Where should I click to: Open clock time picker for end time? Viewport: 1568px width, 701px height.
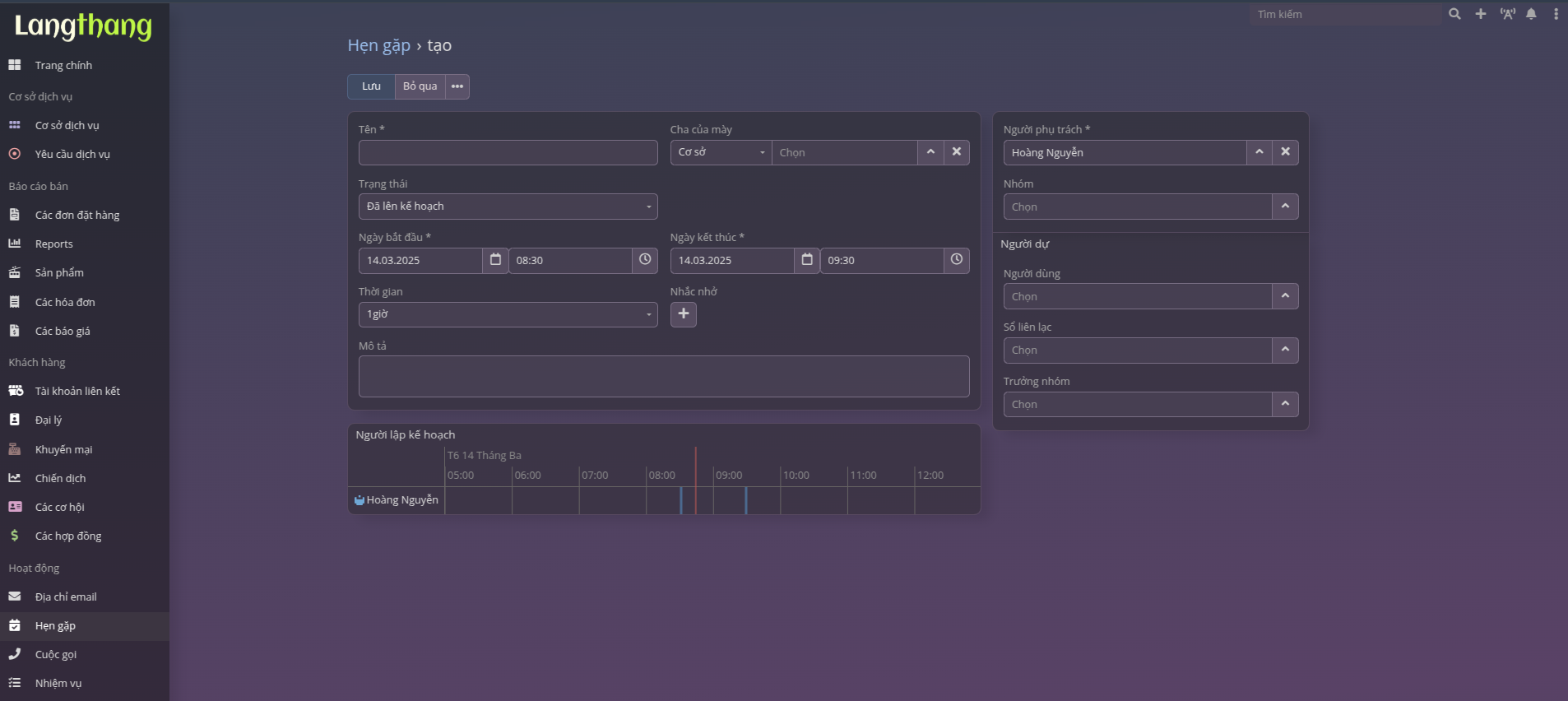pos(956,260)
